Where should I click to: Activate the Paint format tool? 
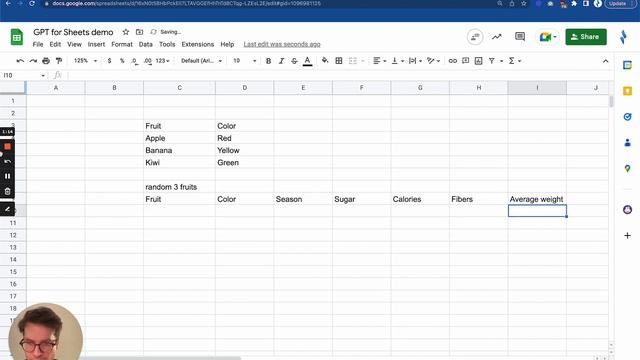pos(59,61)
